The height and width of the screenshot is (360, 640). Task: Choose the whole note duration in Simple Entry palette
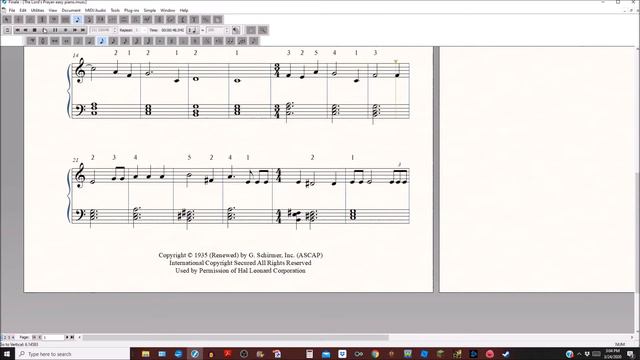[67, 41]
